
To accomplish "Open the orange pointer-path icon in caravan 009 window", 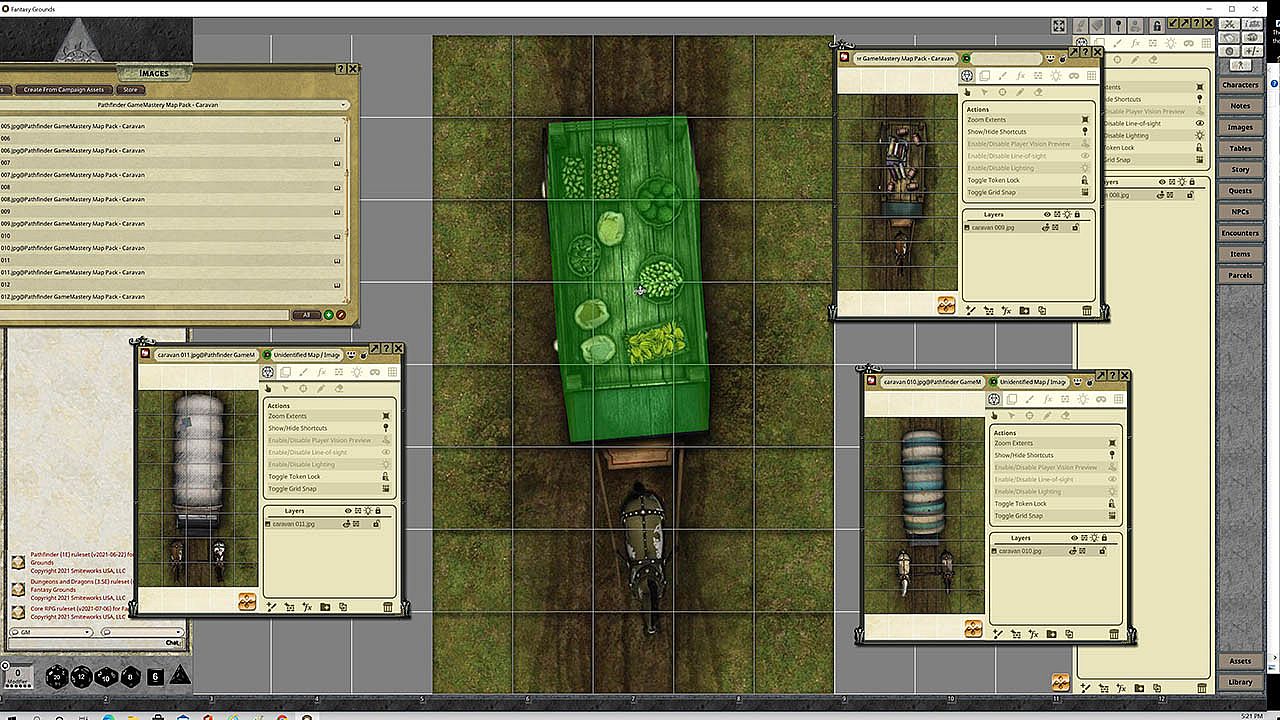I will (x=946, y=306).
